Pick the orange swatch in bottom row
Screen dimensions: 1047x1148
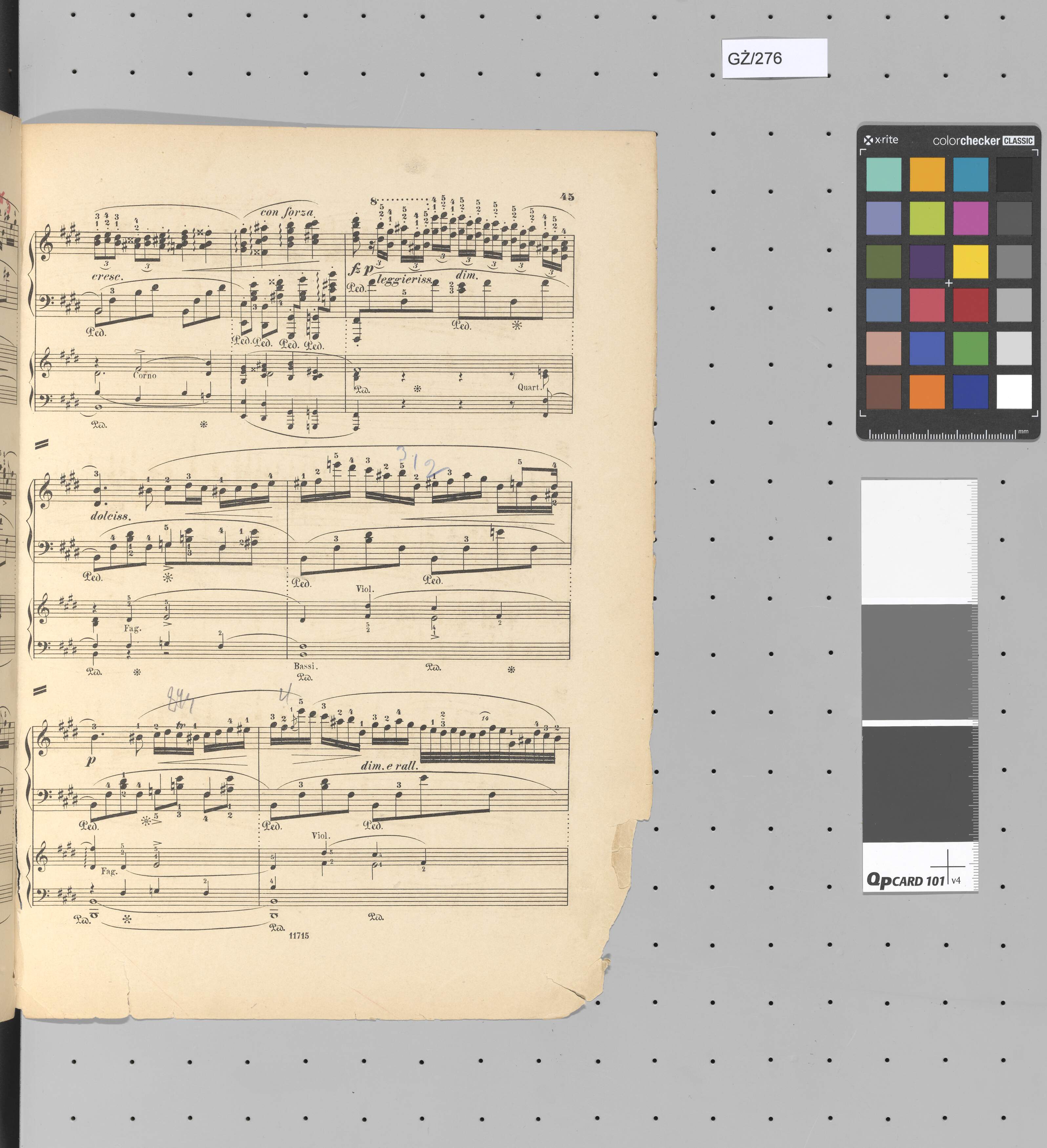pos(927,391)
